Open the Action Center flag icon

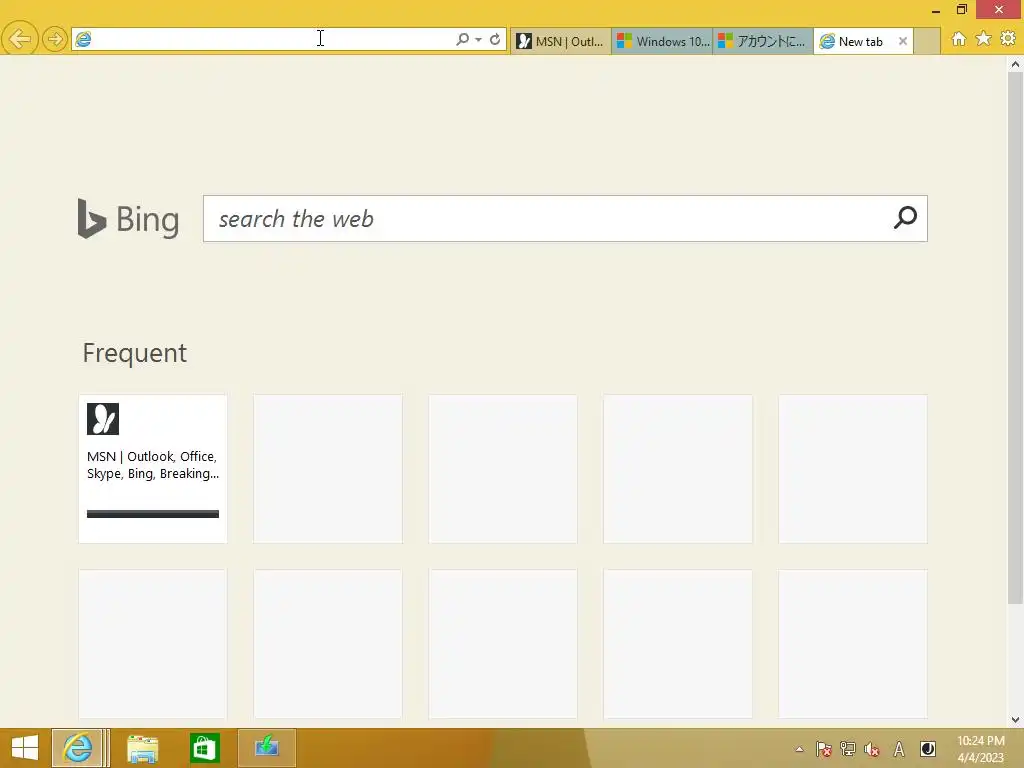tap(824, 749)
